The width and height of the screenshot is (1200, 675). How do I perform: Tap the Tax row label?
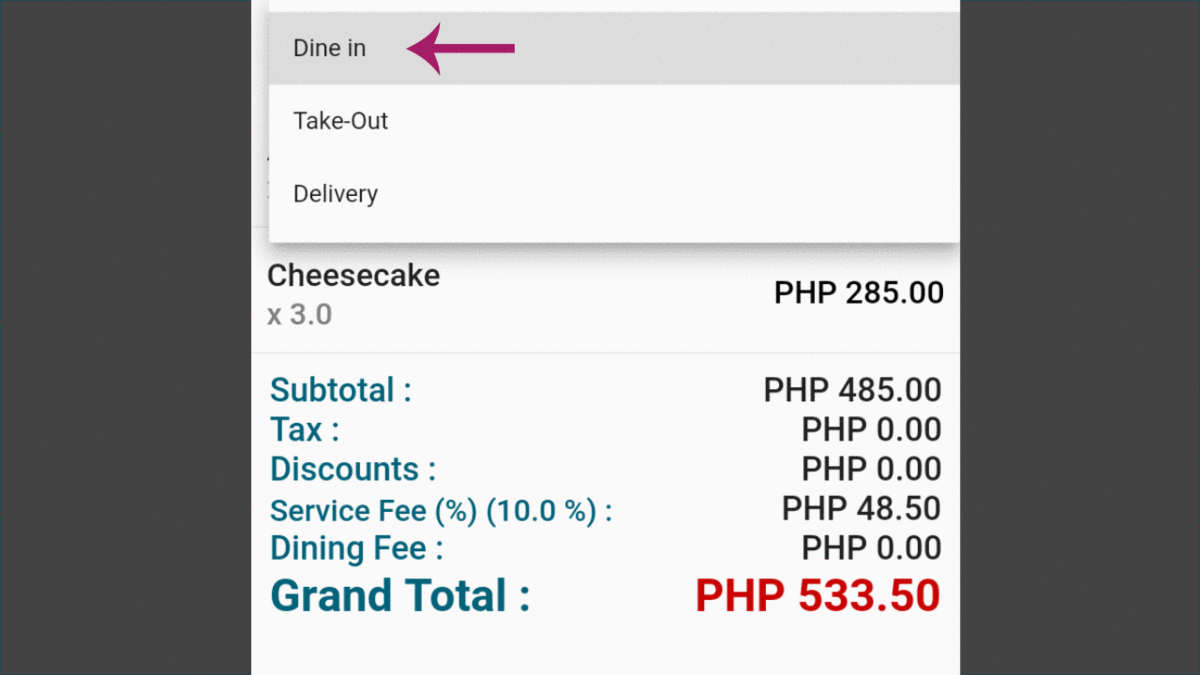305,430
